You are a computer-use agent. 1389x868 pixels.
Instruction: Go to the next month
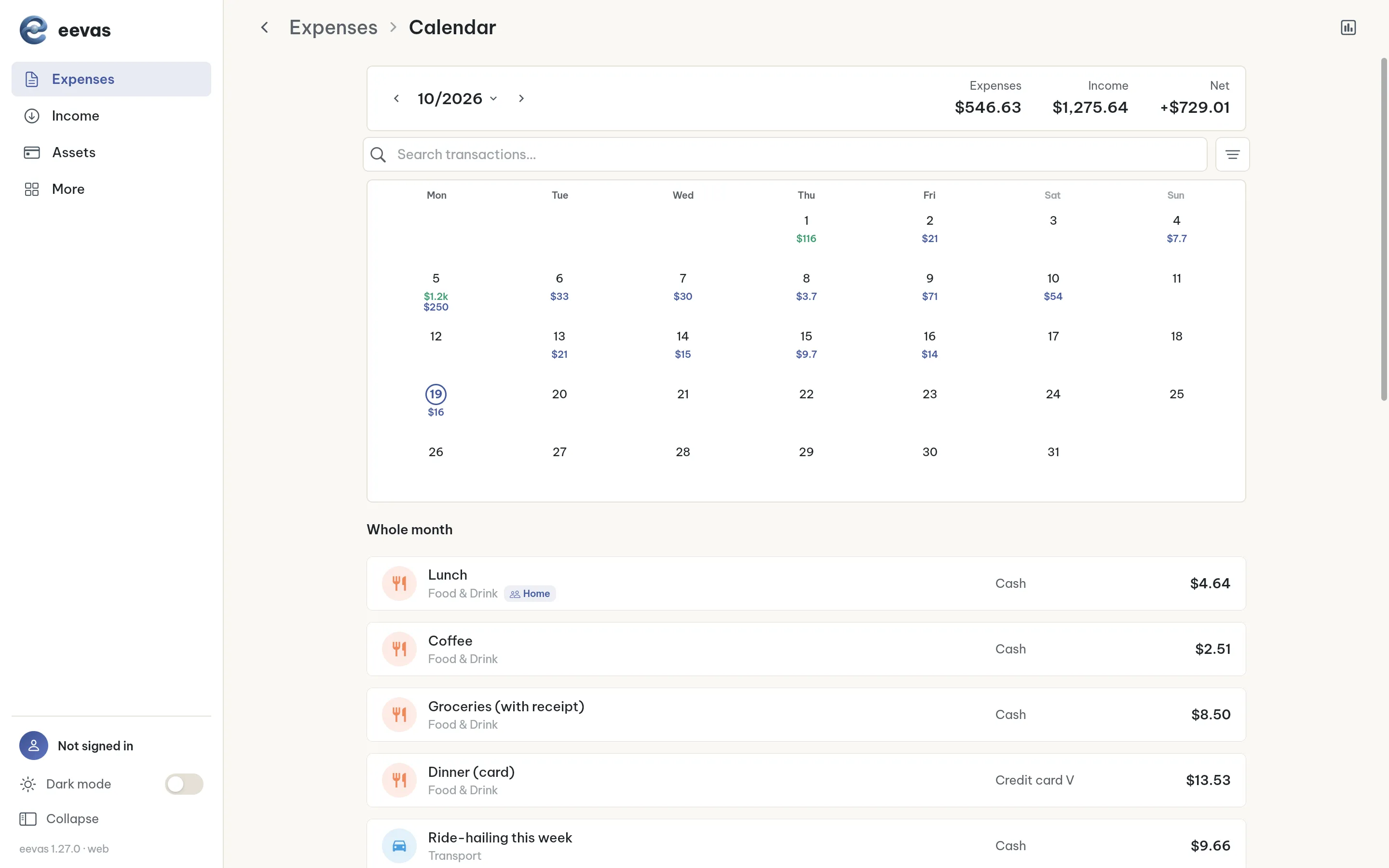pyautogui.click(x=521, y=99)
